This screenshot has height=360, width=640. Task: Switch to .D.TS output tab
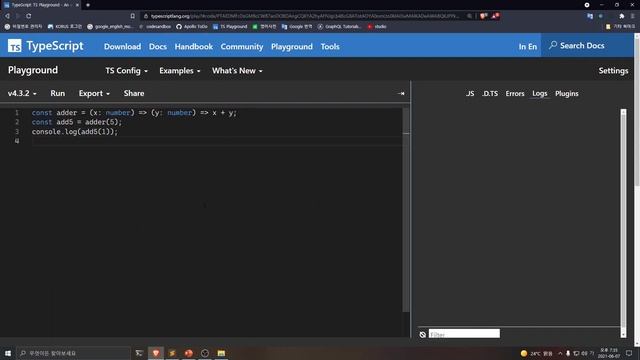tap(490, 93)
